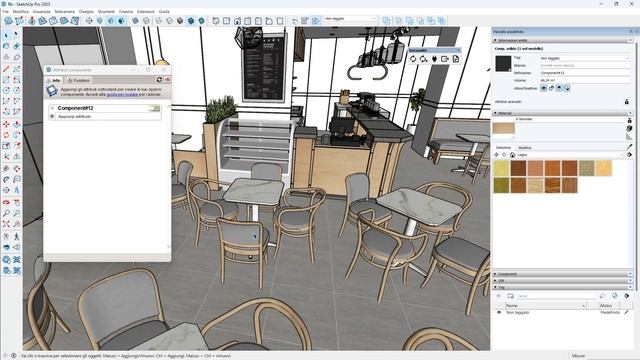Expand the Stili panel
The image size is (640, 360).
coord(562,280)
